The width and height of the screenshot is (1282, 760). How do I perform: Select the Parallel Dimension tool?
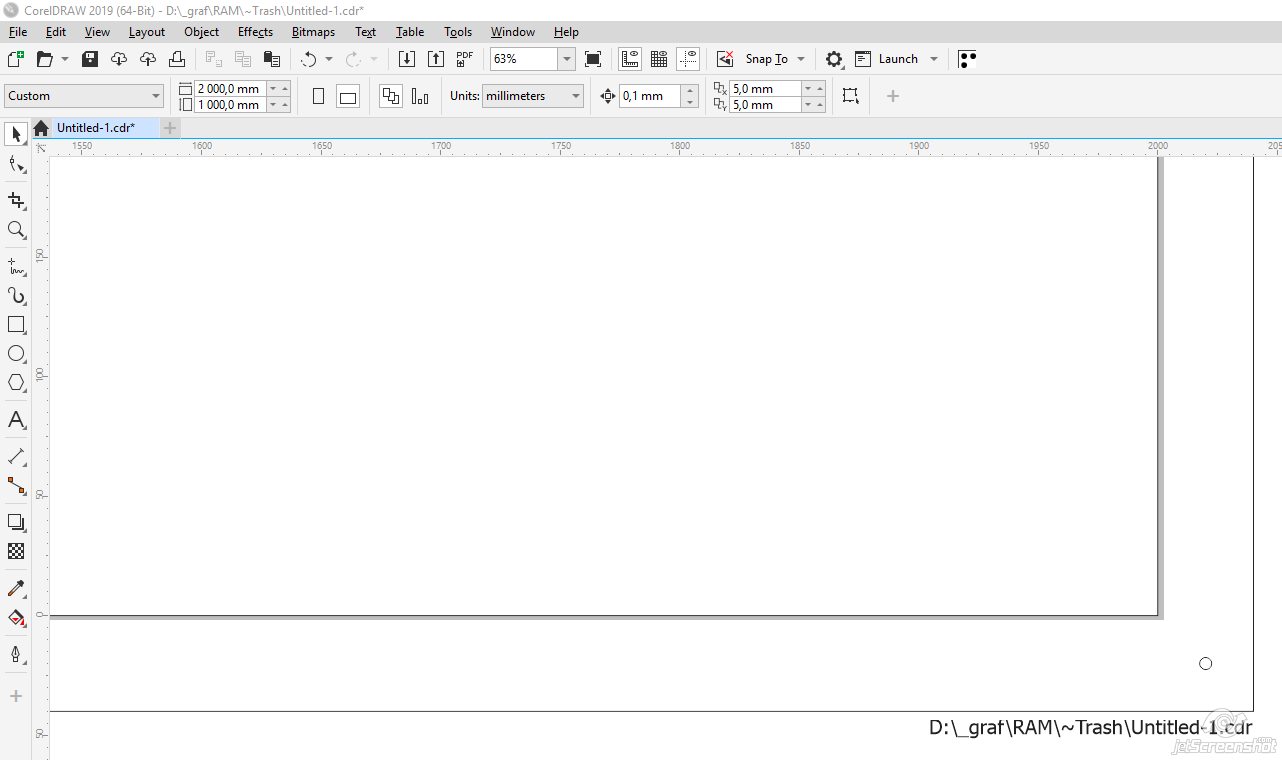[x=16, y=457]
